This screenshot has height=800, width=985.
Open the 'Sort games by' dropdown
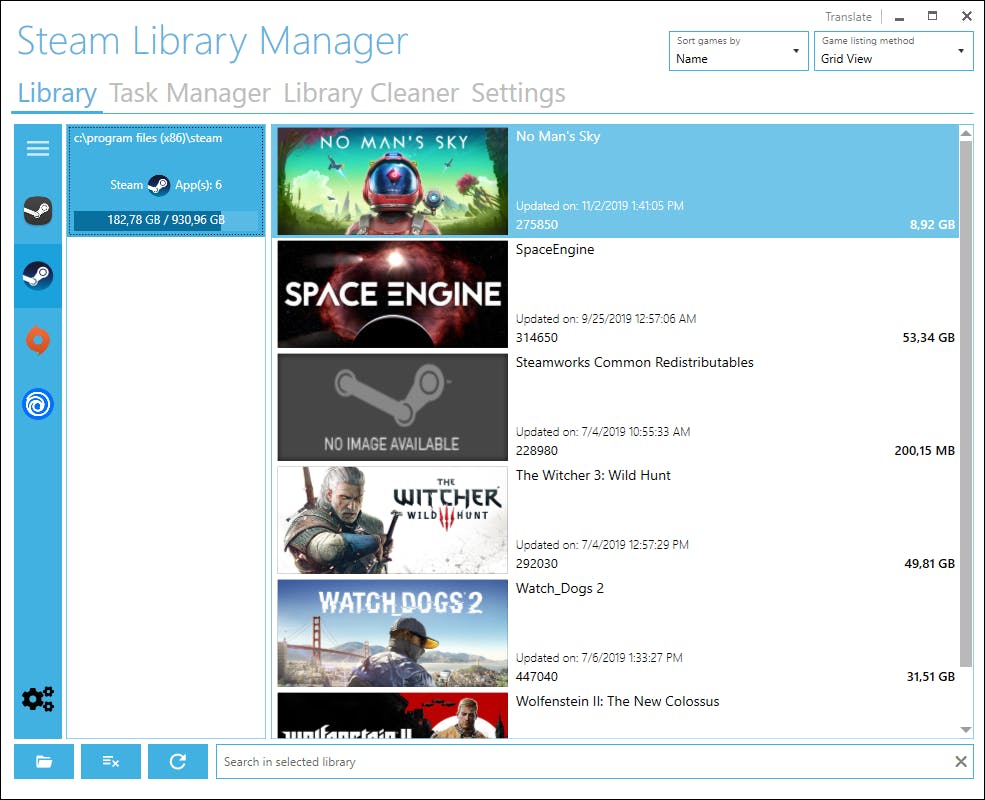(738, 51)
